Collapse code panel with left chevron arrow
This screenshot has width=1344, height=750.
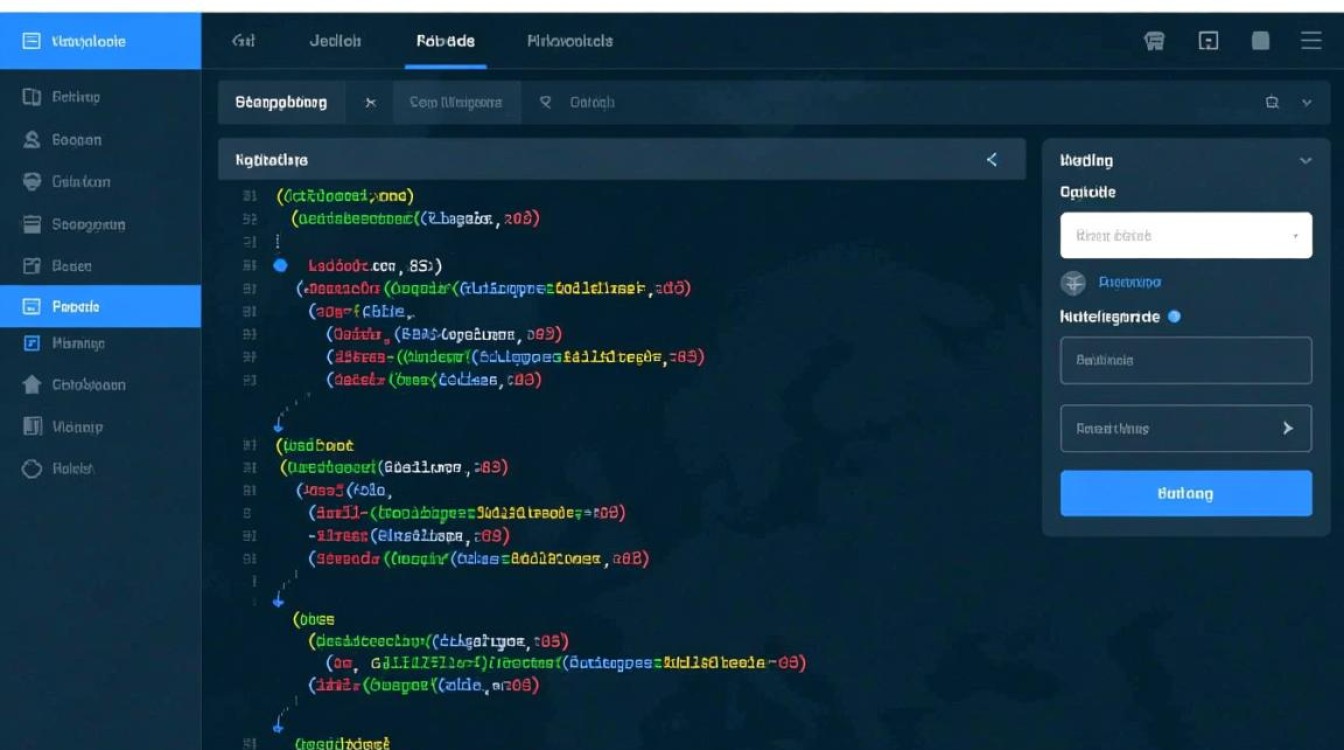click(x=992, y=160)
